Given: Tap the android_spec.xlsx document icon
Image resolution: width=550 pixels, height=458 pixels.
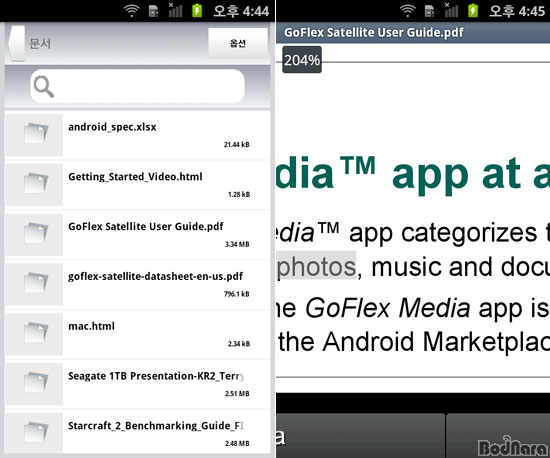Looking at the screenshot, I should pos(34,135).
